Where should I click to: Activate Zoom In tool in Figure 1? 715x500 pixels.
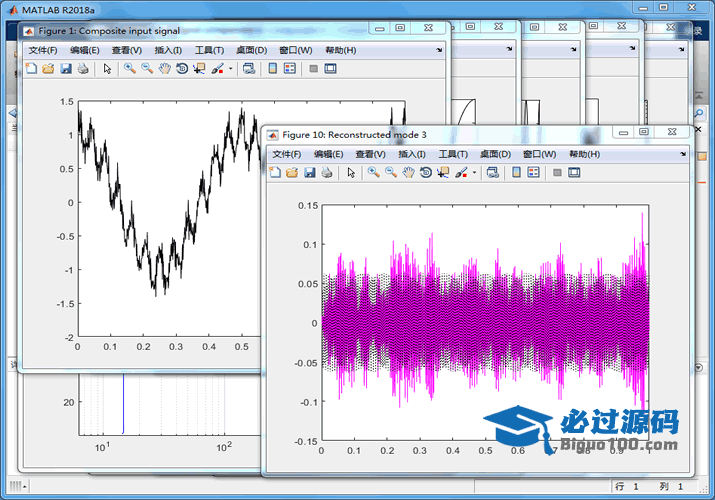pyautogui.click(x=130, y=69)
